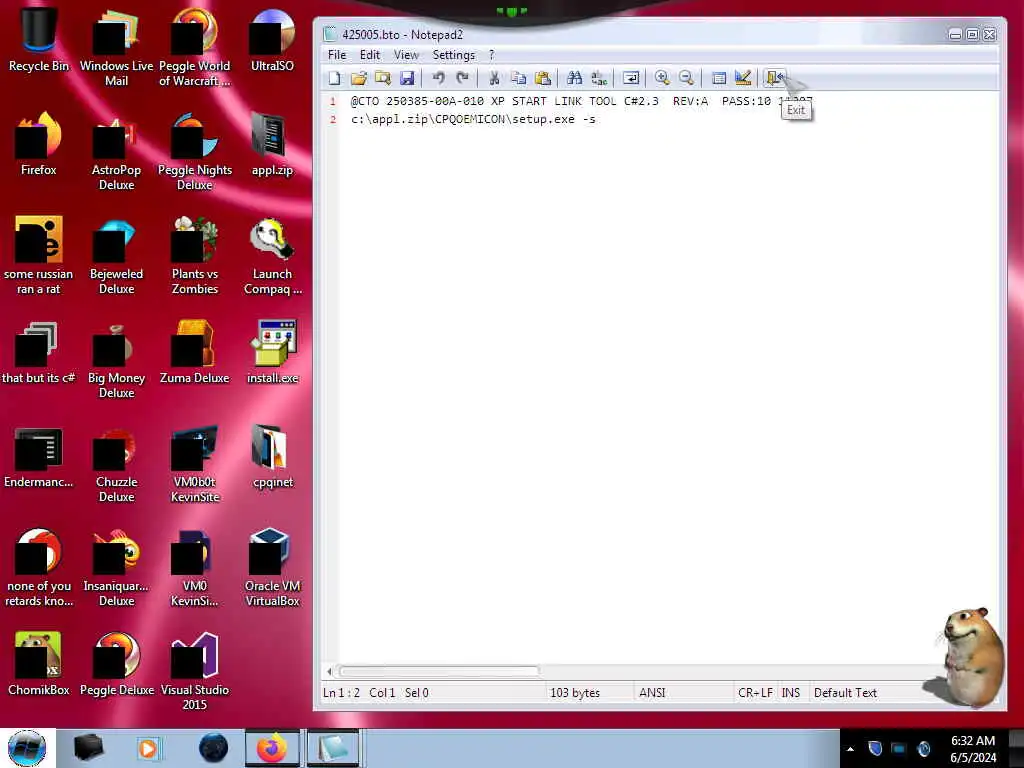This screenshot has height=768, width=1024.
Task: Open the syntax scheme selection icon
Action: [718, 78]
